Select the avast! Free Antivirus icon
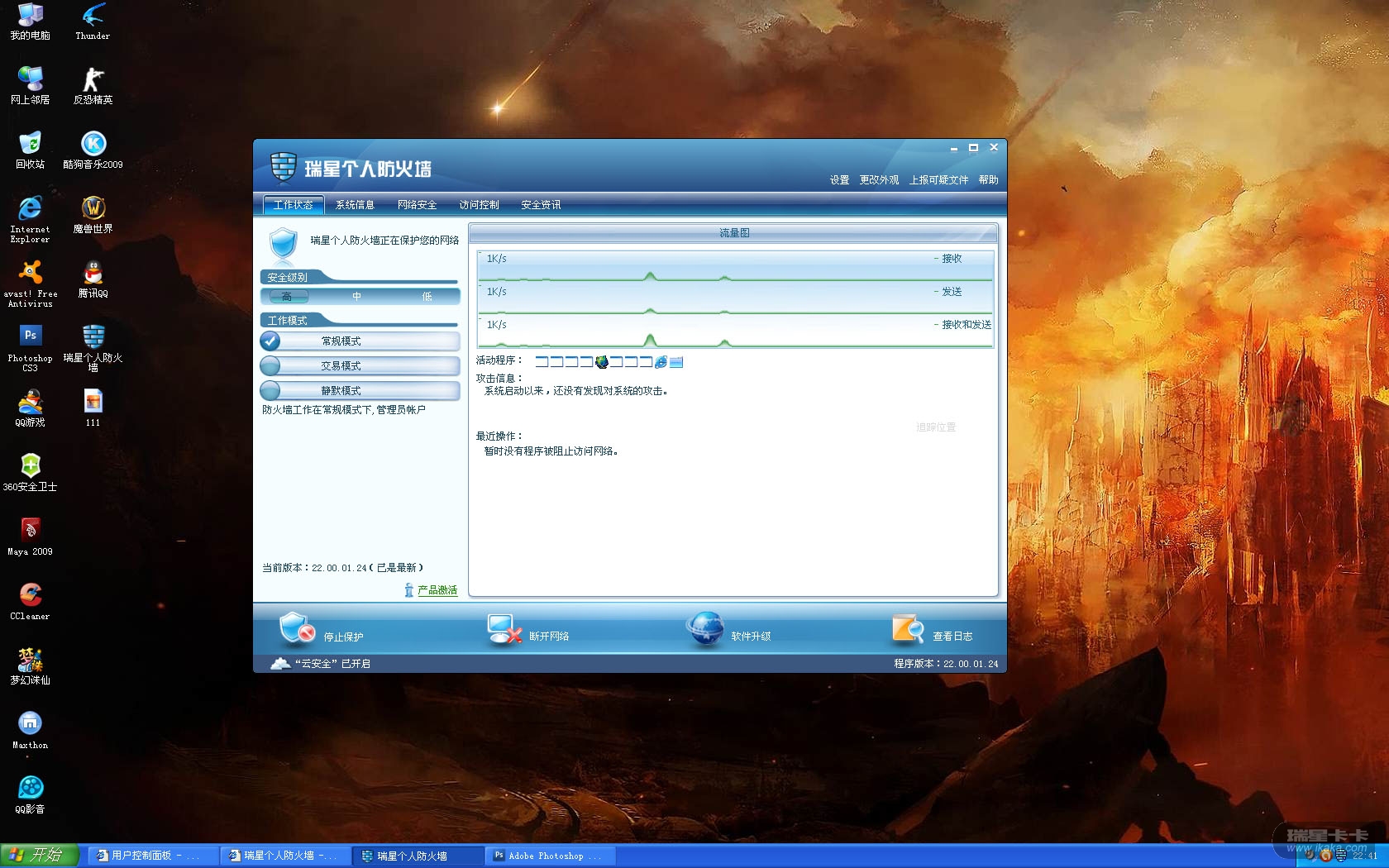Image resolution: width=1389 pixels, height=868 pixels. 30,284
